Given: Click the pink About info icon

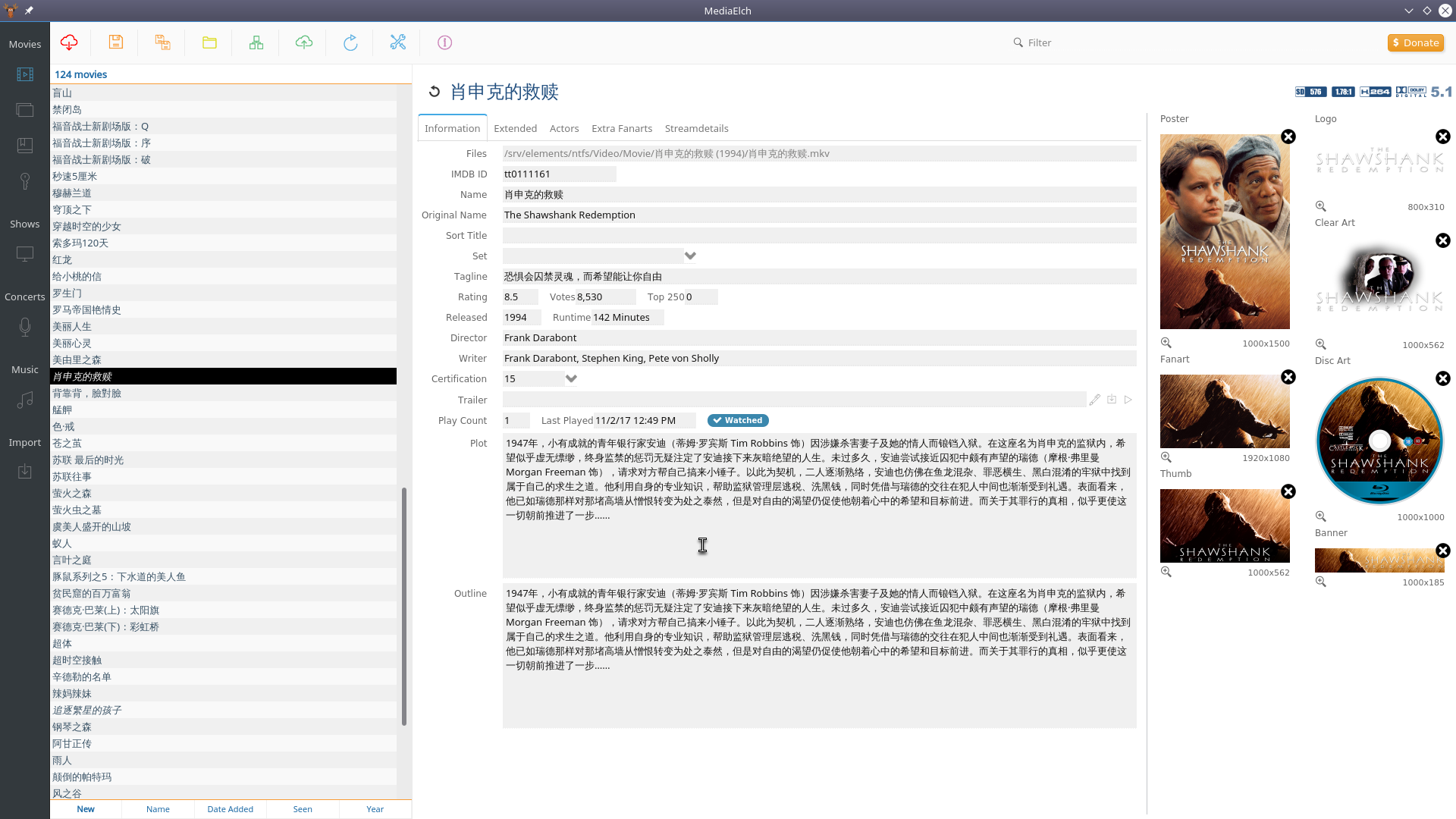Looking at the screenshot, I should click(x=444, y=42).
